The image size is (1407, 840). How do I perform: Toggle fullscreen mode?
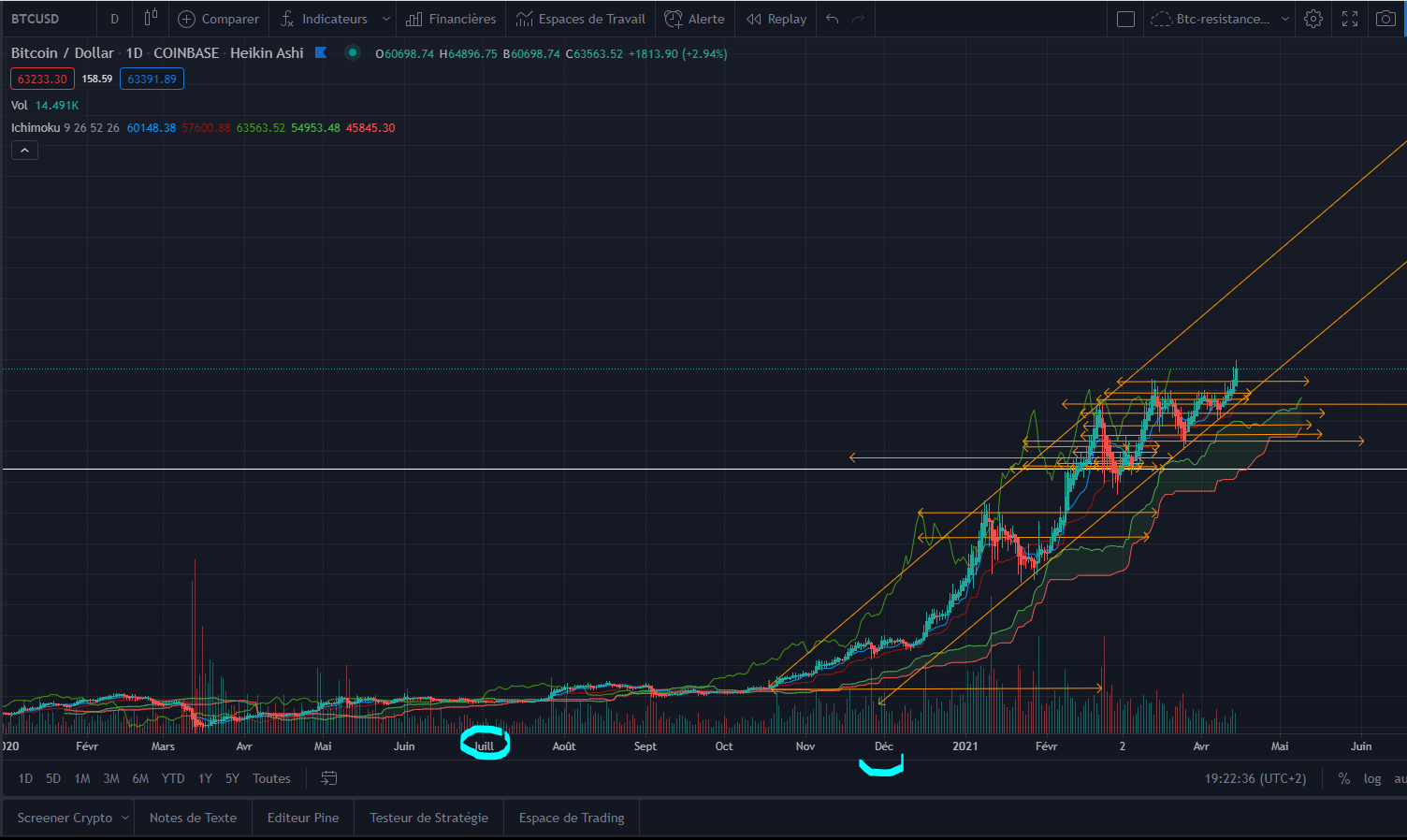pos(1350,19)
